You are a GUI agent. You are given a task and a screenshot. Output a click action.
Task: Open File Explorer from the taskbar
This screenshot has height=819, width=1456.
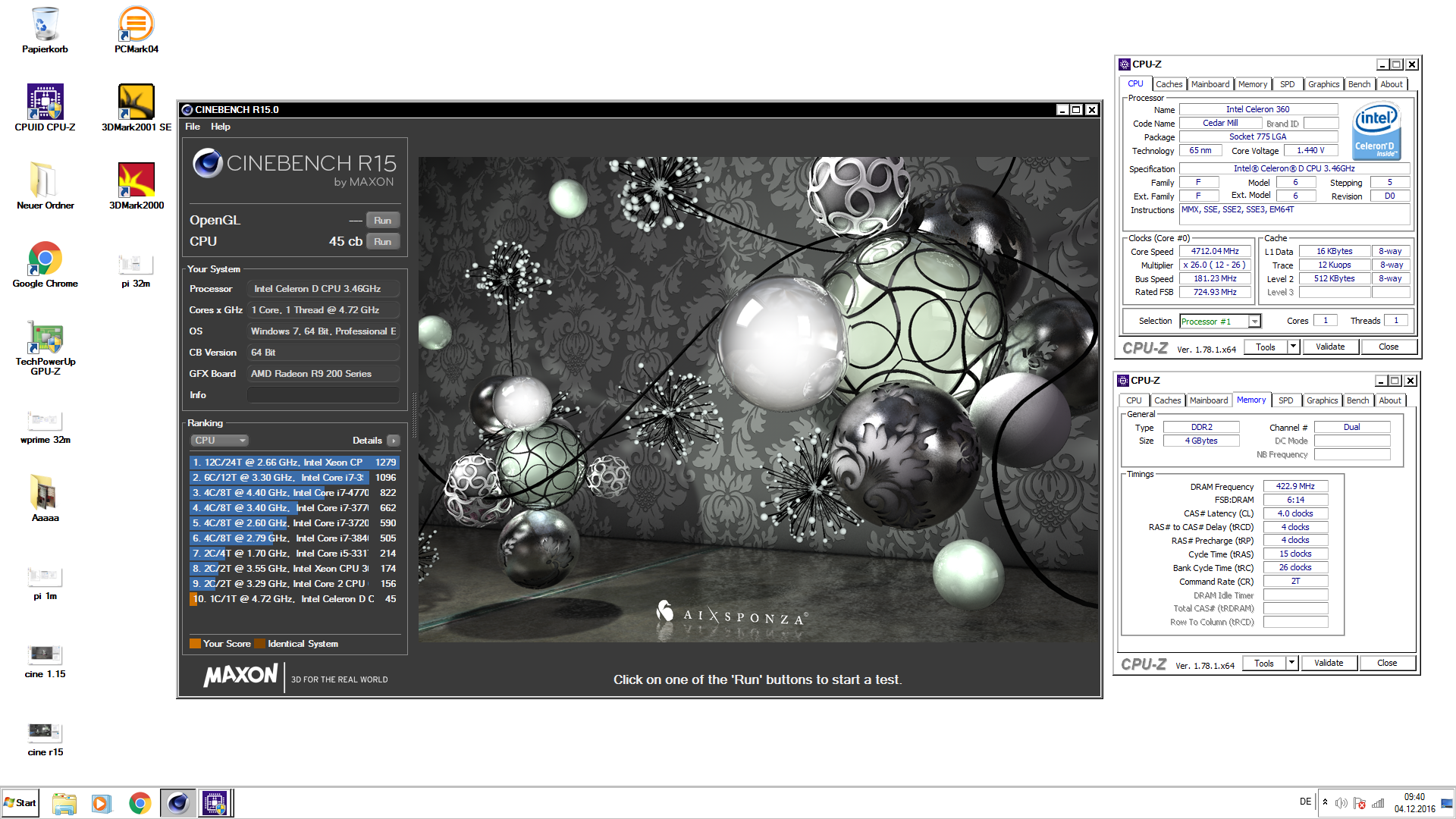(x=64, y=803)
